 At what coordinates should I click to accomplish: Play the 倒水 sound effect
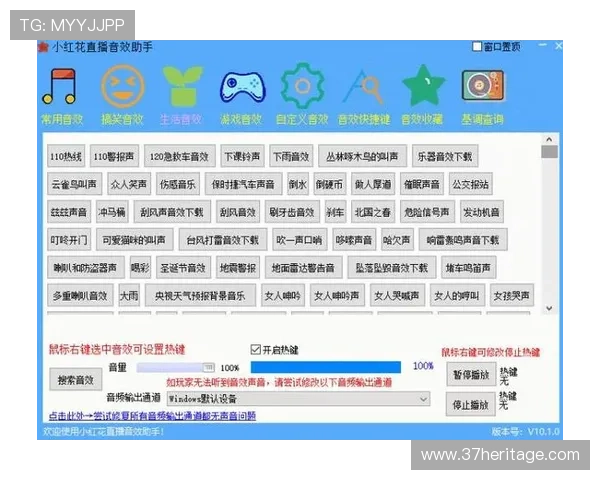click(298, 184)
